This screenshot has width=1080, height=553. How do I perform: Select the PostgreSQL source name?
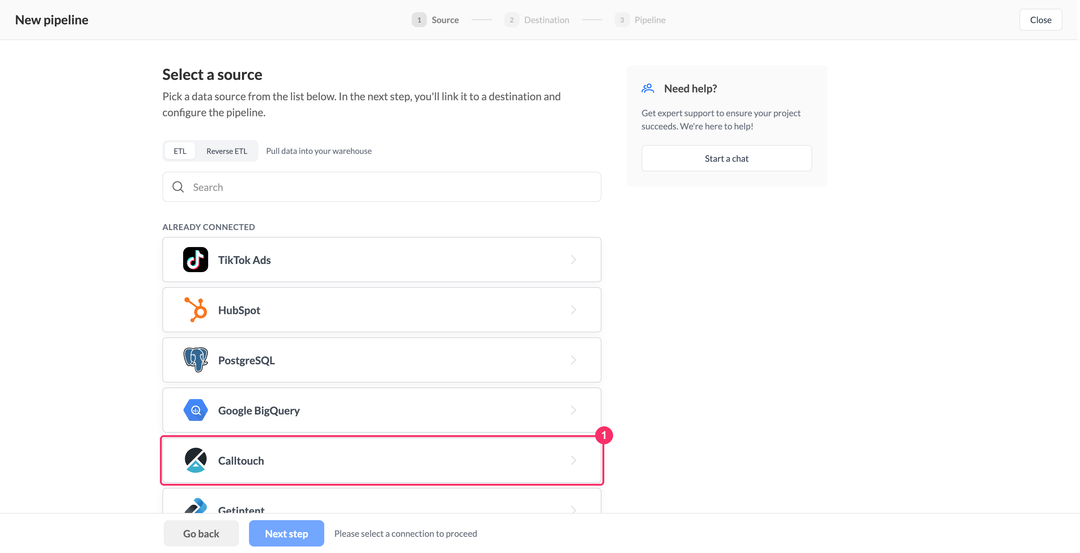point(247,361)
